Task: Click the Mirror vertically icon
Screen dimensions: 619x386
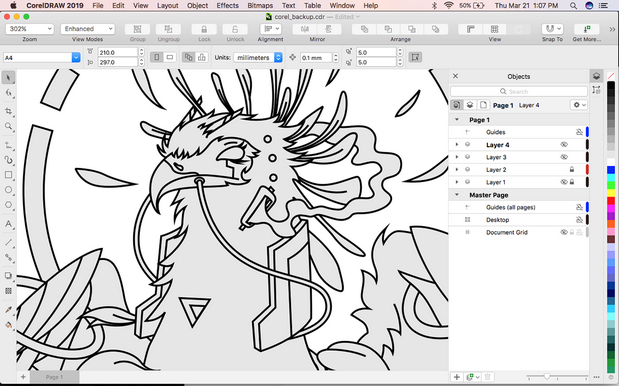Action: click(x=328, y=29)
